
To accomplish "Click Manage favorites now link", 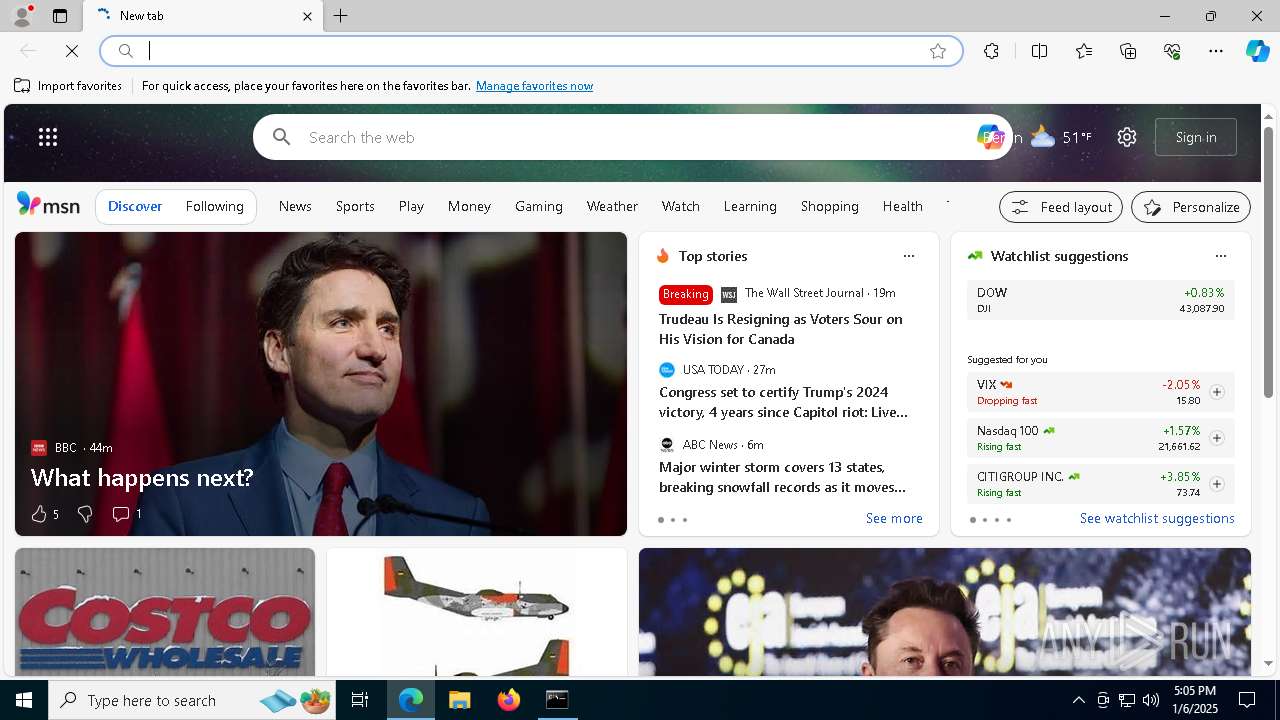I will click(534, 86).
